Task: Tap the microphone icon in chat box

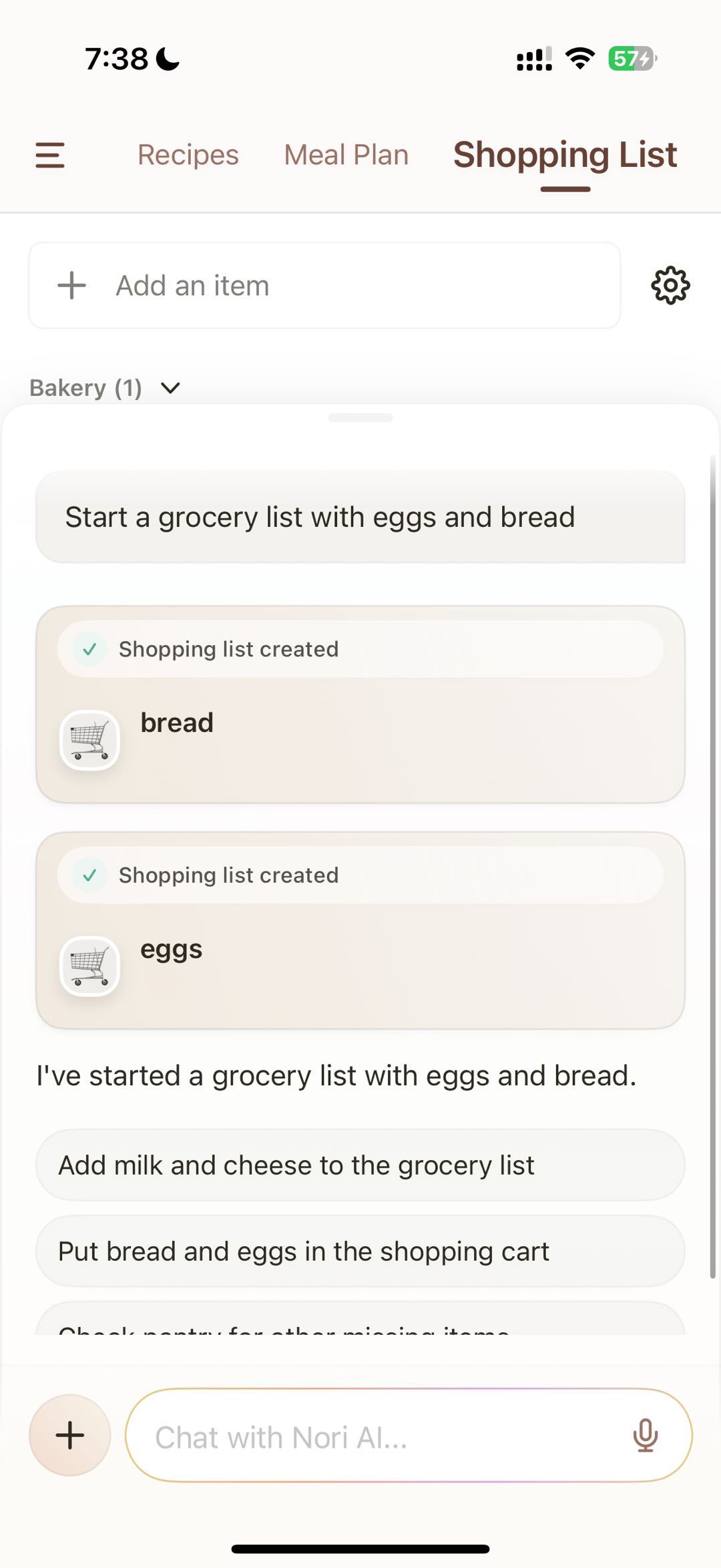Action: click(x=645, y=1435)
